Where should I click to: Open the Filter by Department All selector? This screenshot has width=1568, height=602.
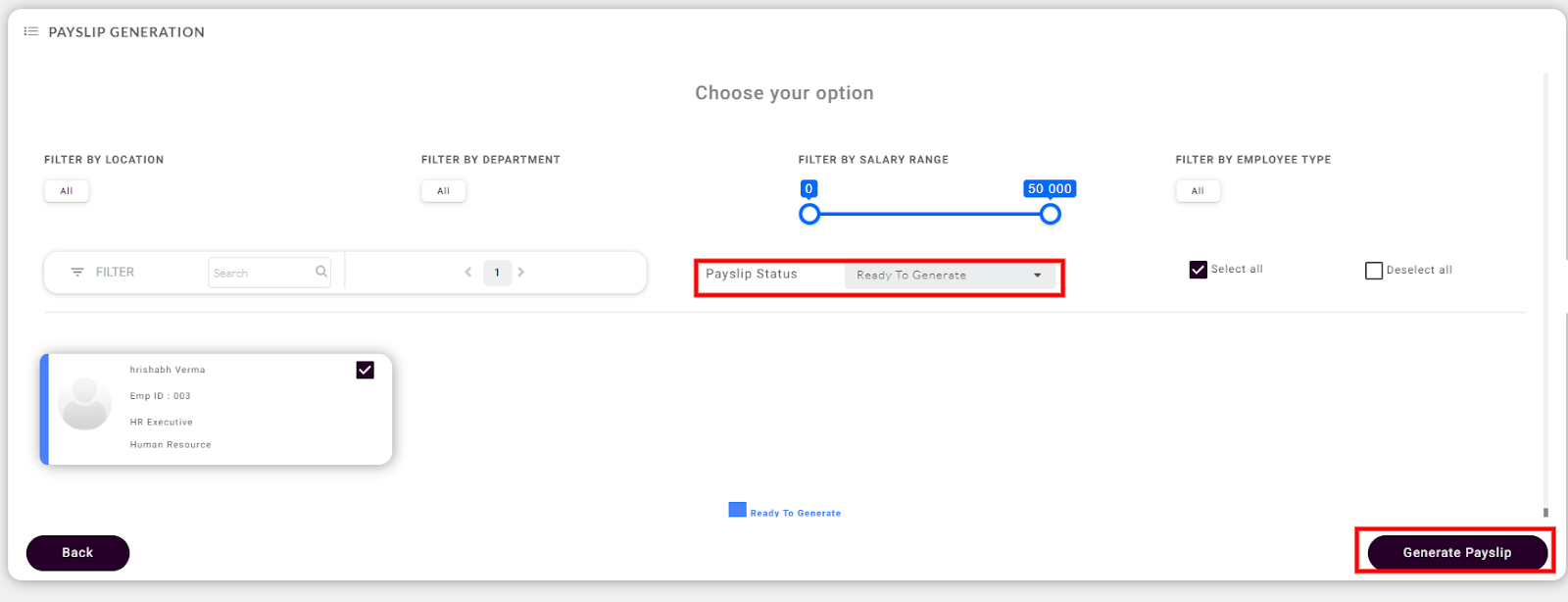point(444,191)
